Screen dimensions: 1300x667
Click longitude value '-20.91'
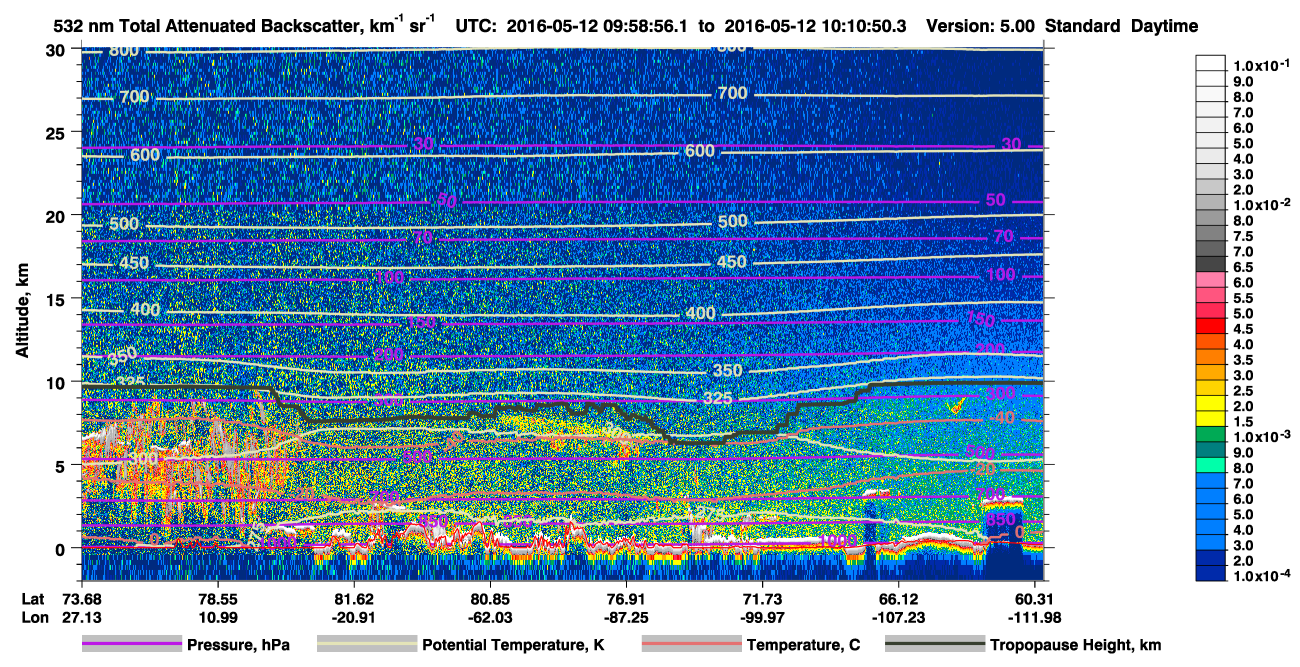point(354,616)
